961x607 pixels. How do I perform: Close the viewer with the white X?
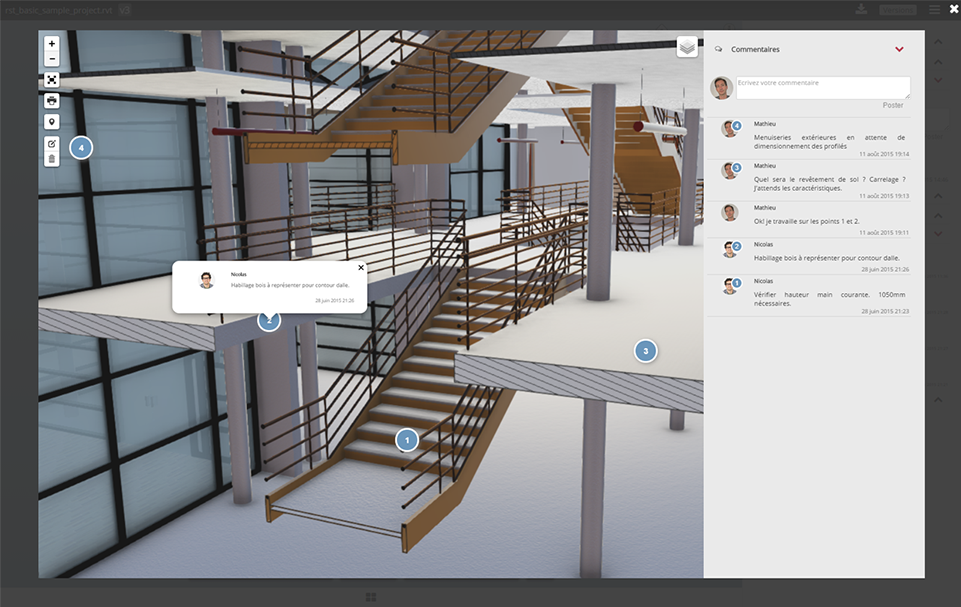pyautogui.click(x=954, y=9)
